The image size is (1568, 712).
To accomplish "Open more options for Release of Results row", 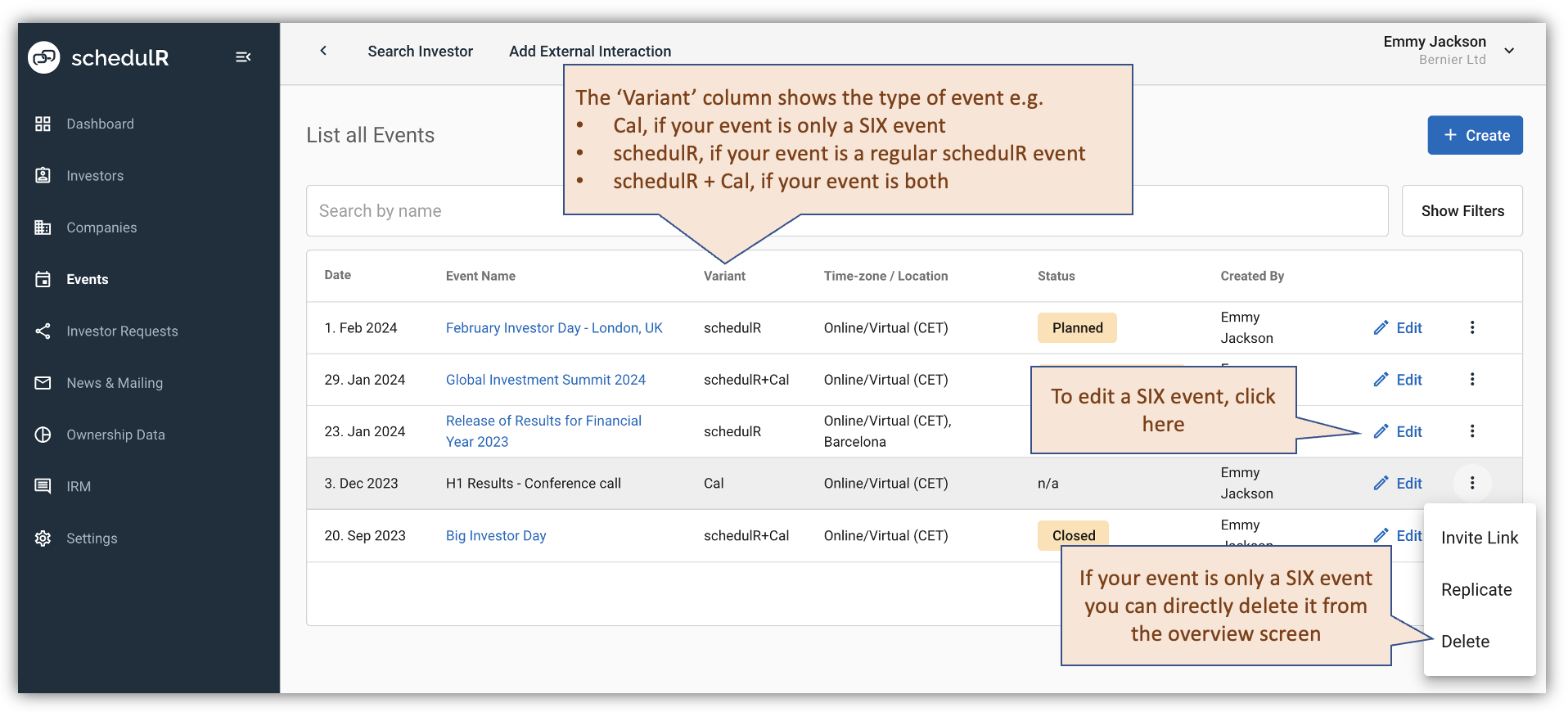I will click(x=1472, y=430).
